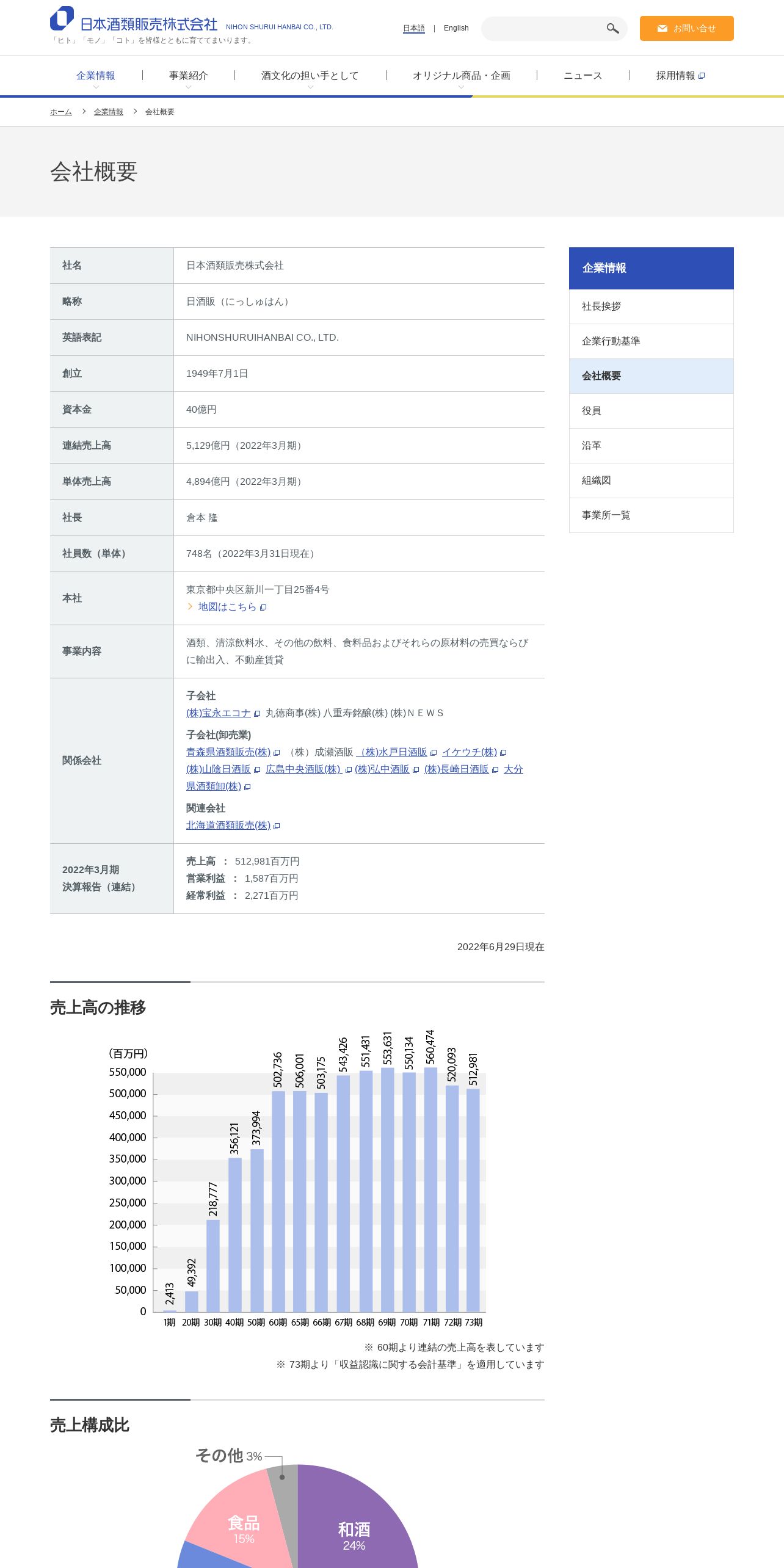Click the company logo mark icon

[62, 18]
